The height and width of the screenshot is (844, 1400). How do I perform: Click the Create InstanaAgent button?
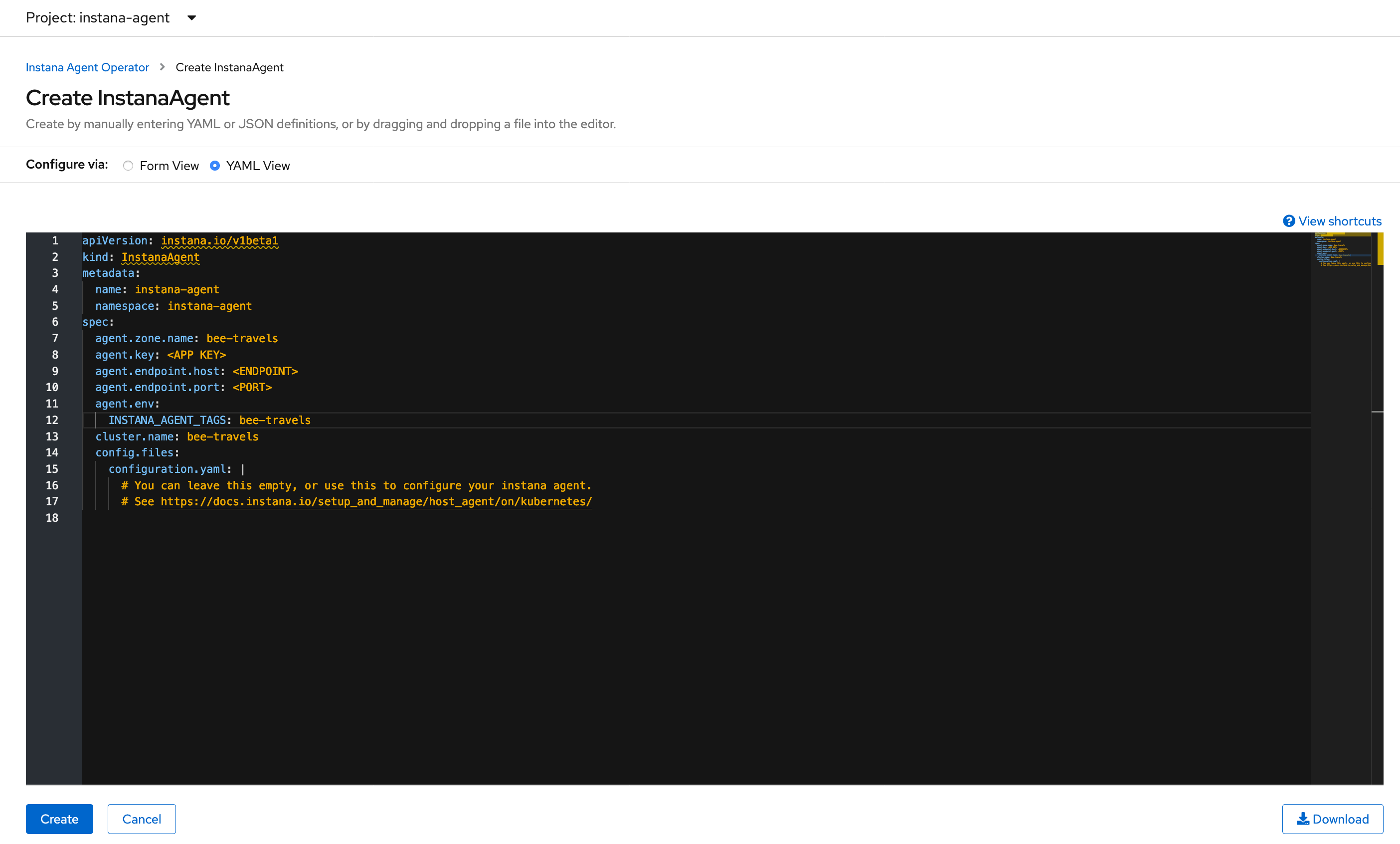pyautogui.click(x=58, y=819)
